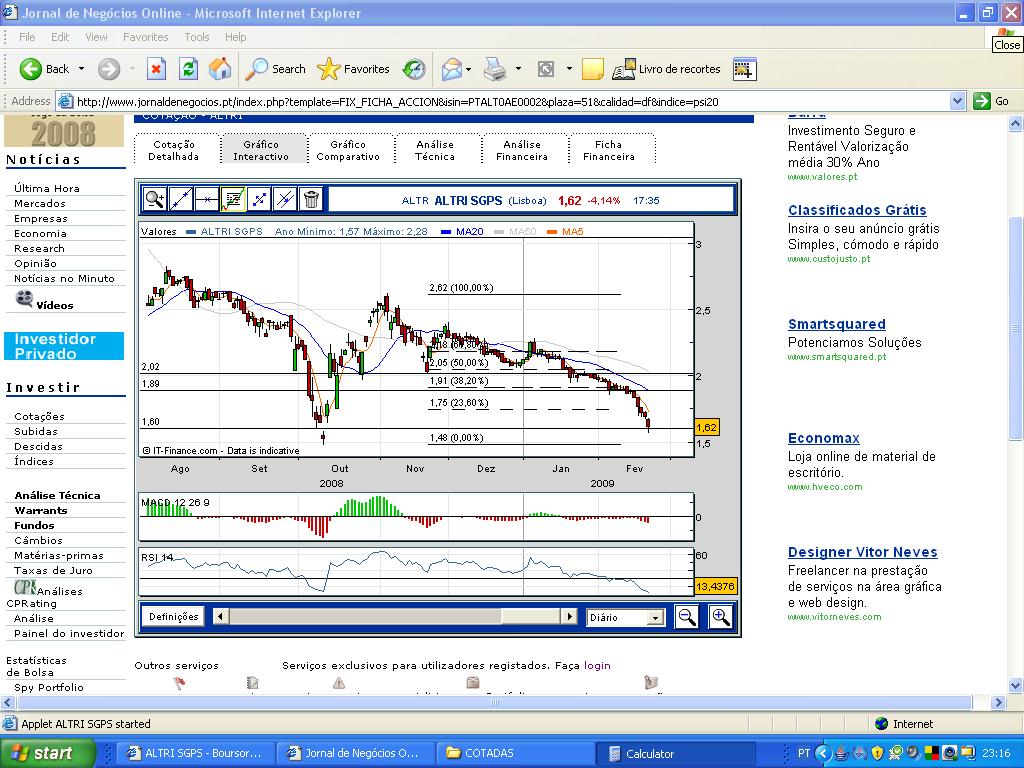Open Investidor Privado banner
Image resolution: width=1024 pixels, height=768 pixels.
[64, 346]
